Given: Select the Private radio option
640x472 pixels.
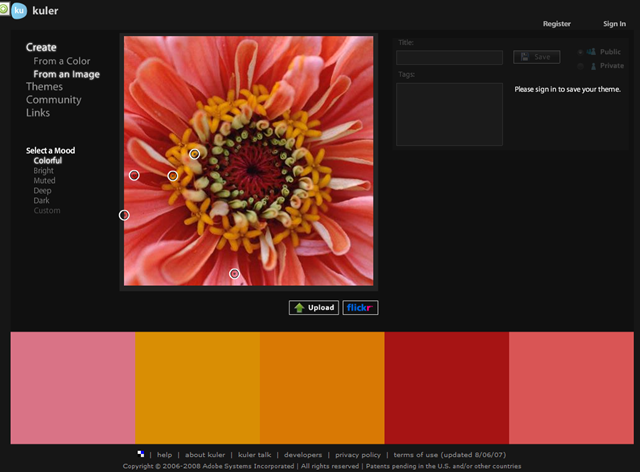Looking at the screenshot, I should click(580, 66).
